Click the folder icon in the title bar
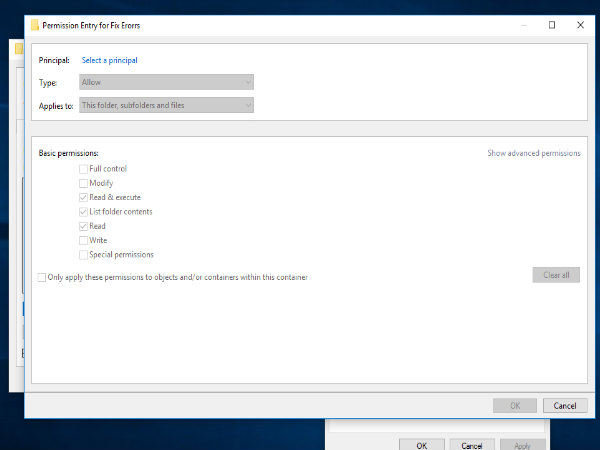600x450 pixels. (35, 25)
